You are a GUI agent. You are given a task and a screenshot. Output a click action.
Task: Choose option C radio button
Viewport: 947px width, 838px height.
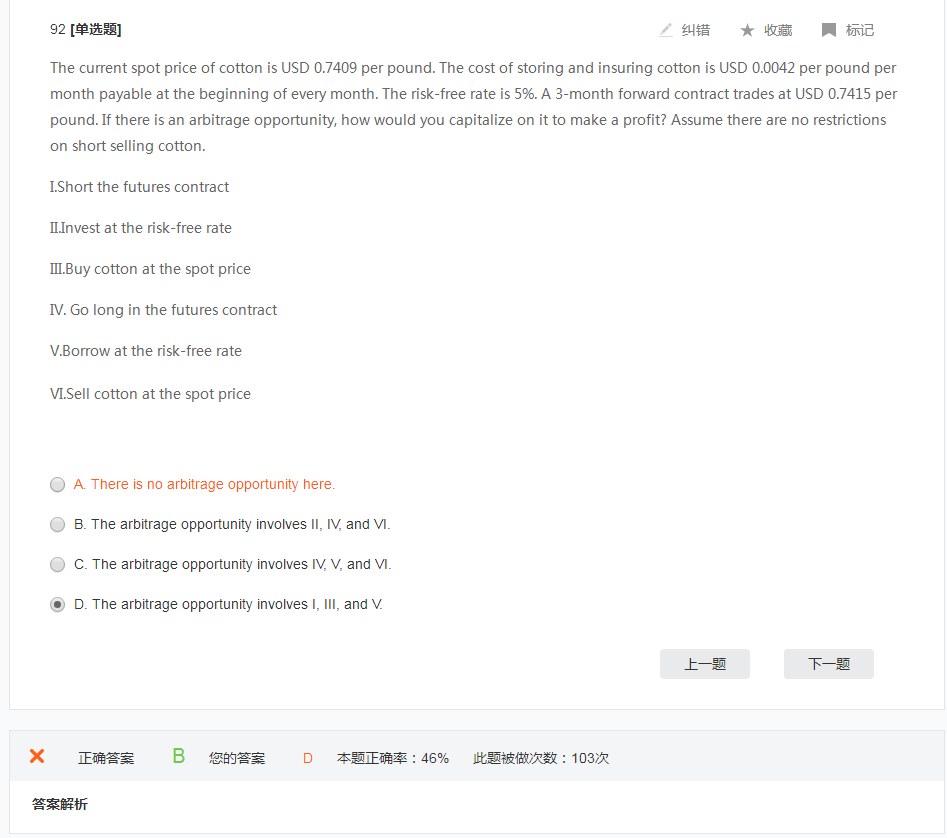point(58,565)
